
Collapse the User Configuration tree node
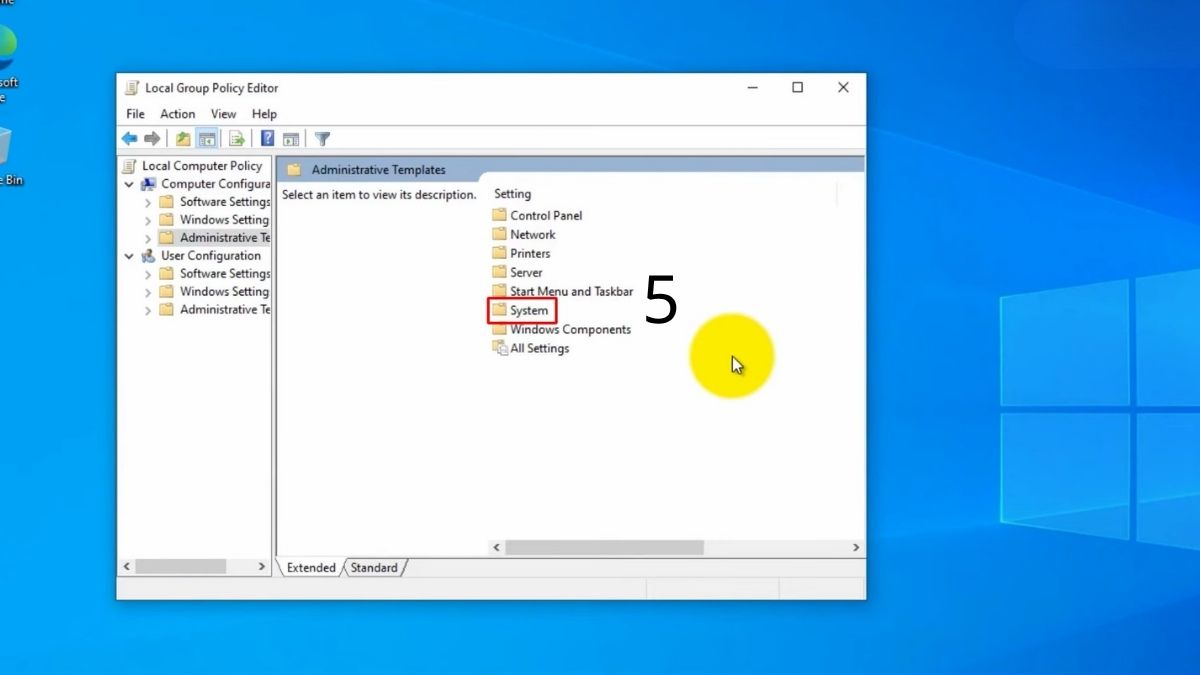129,256
